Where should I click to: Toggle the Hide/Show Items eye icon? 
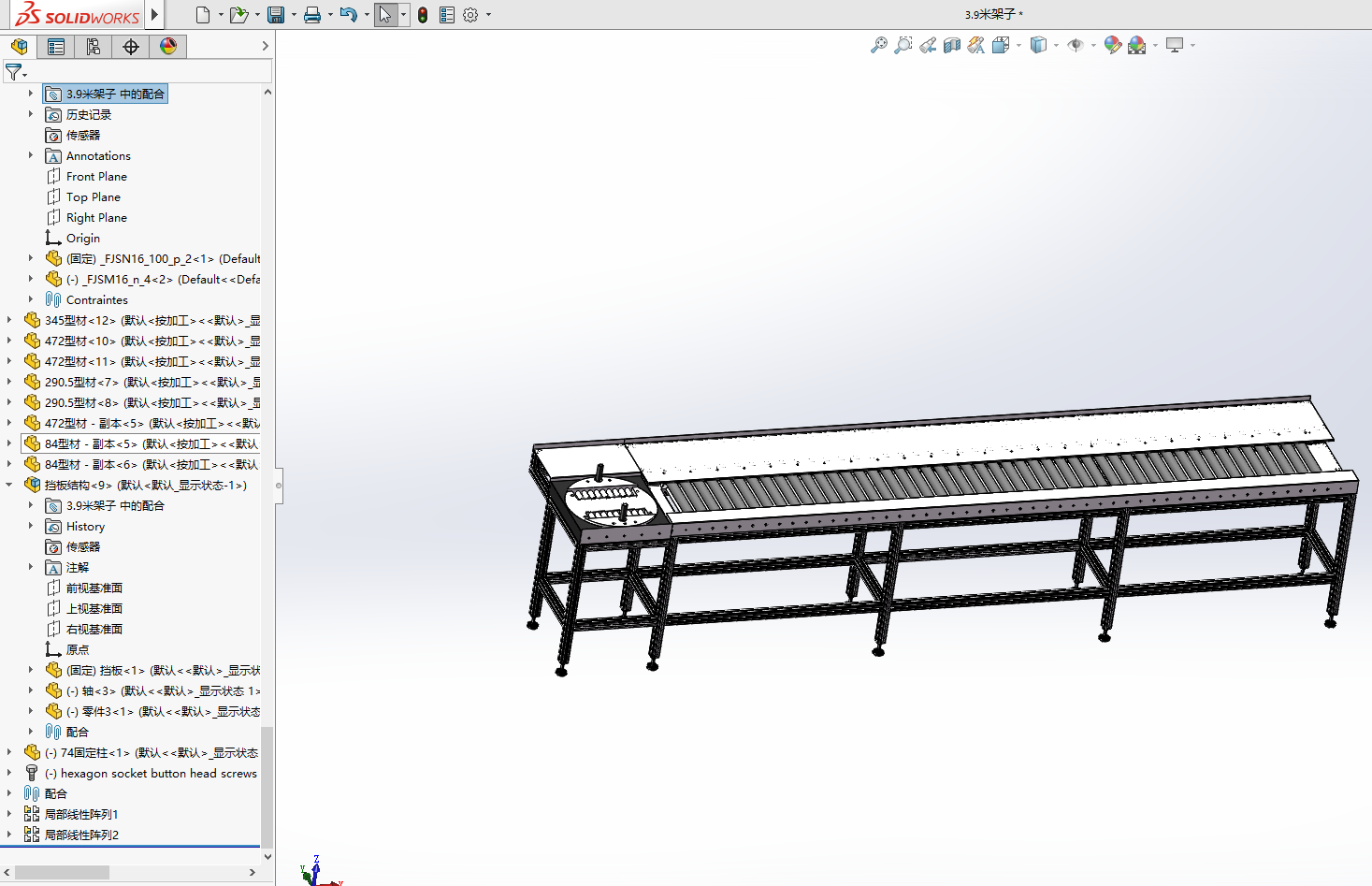click(1076, 45)
